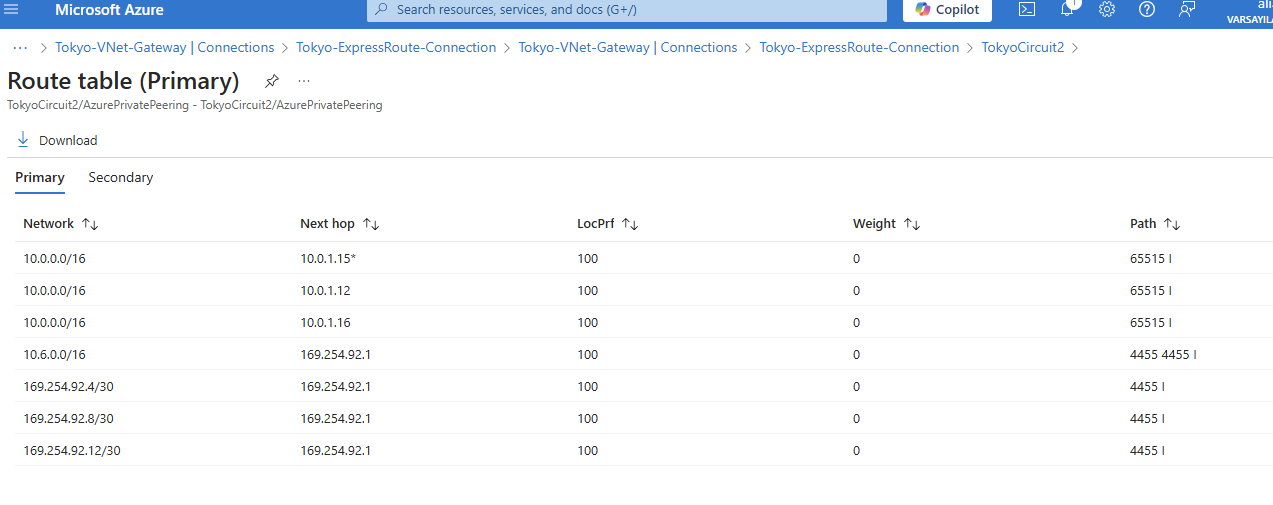Click the Route table (Primary) title
This screenshot has width=1273, height=505.
pos(123,81)
